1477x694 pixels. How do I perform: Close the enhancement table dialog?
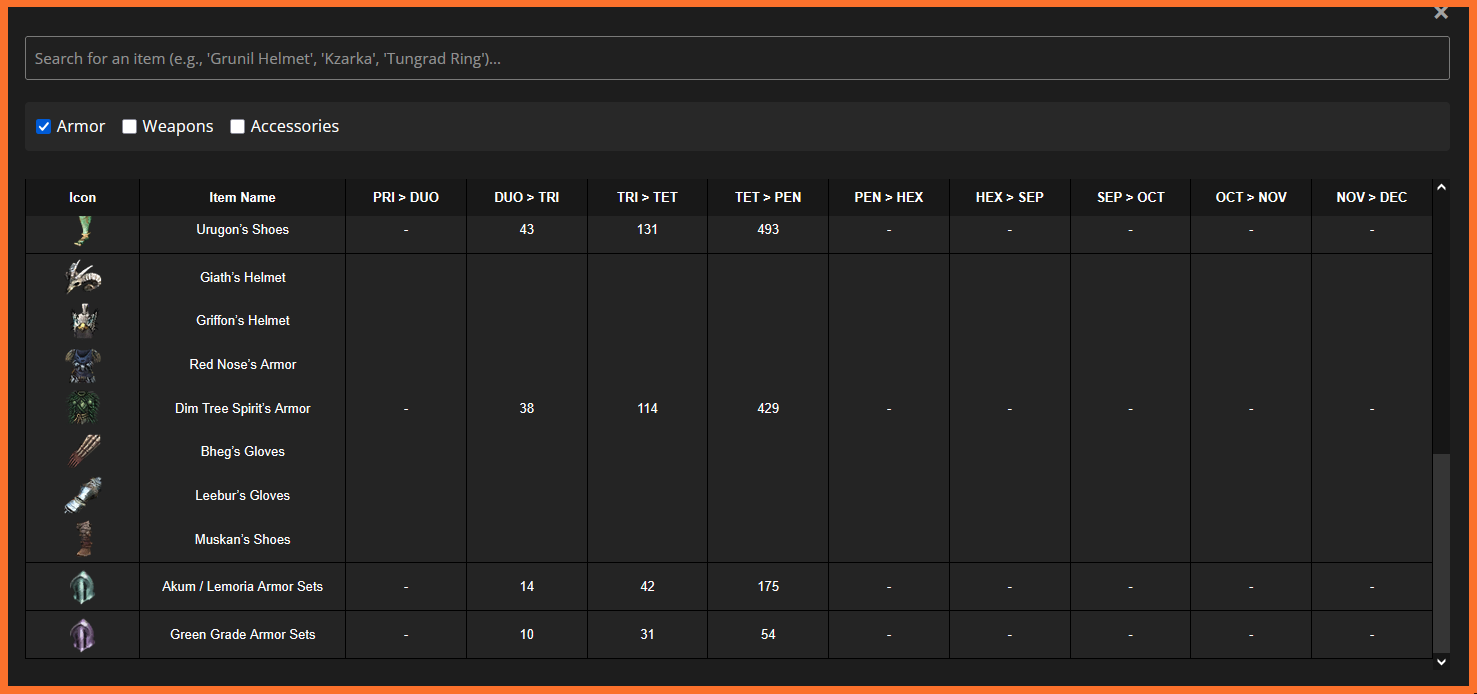click(1441, 13)
